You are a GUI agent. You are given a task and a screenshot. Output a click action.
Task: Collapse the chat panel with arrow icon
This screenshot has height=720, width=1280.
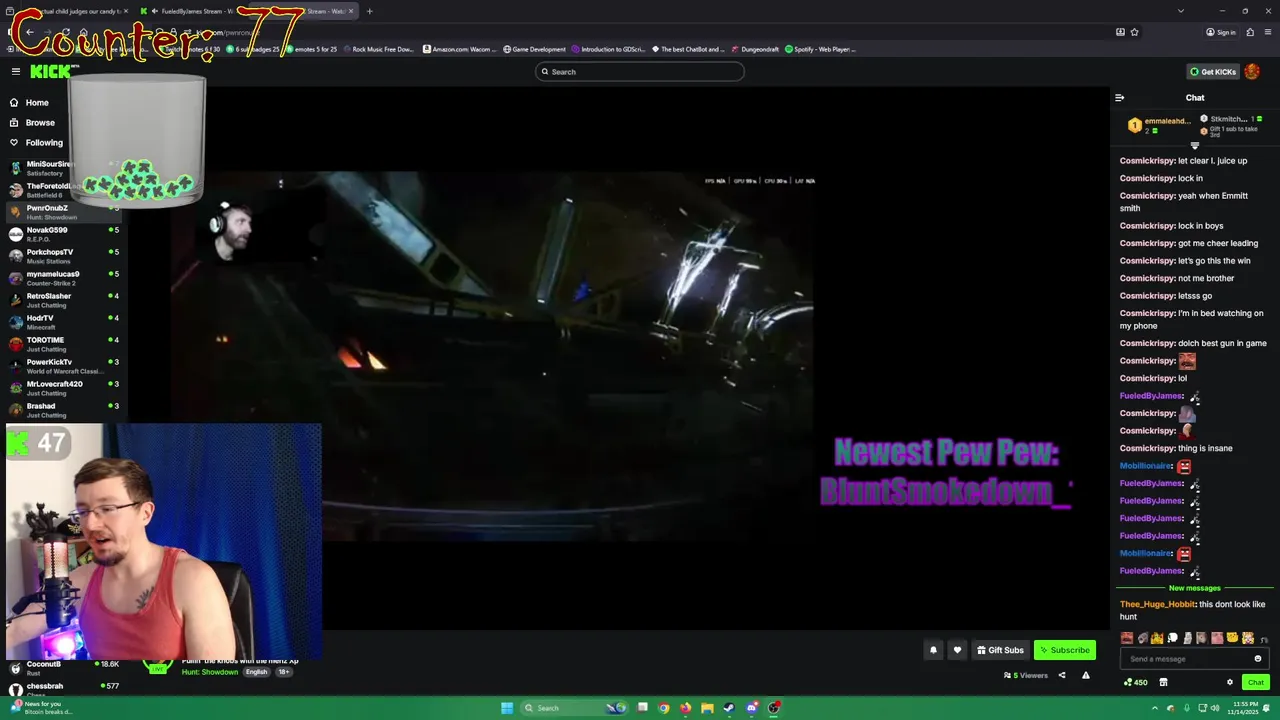pos(1120,97)
